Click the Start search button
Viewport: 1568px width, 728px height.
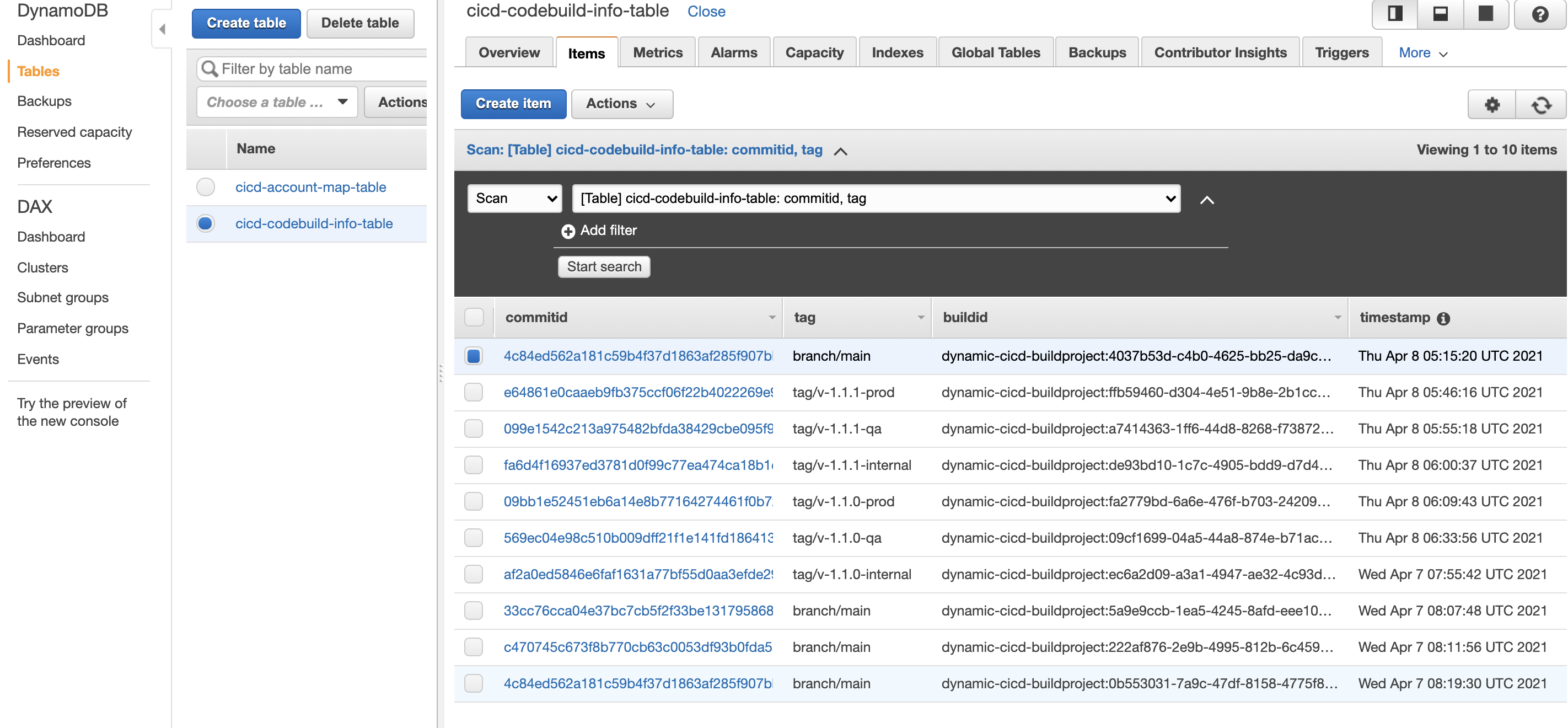(x=604, y=266)
